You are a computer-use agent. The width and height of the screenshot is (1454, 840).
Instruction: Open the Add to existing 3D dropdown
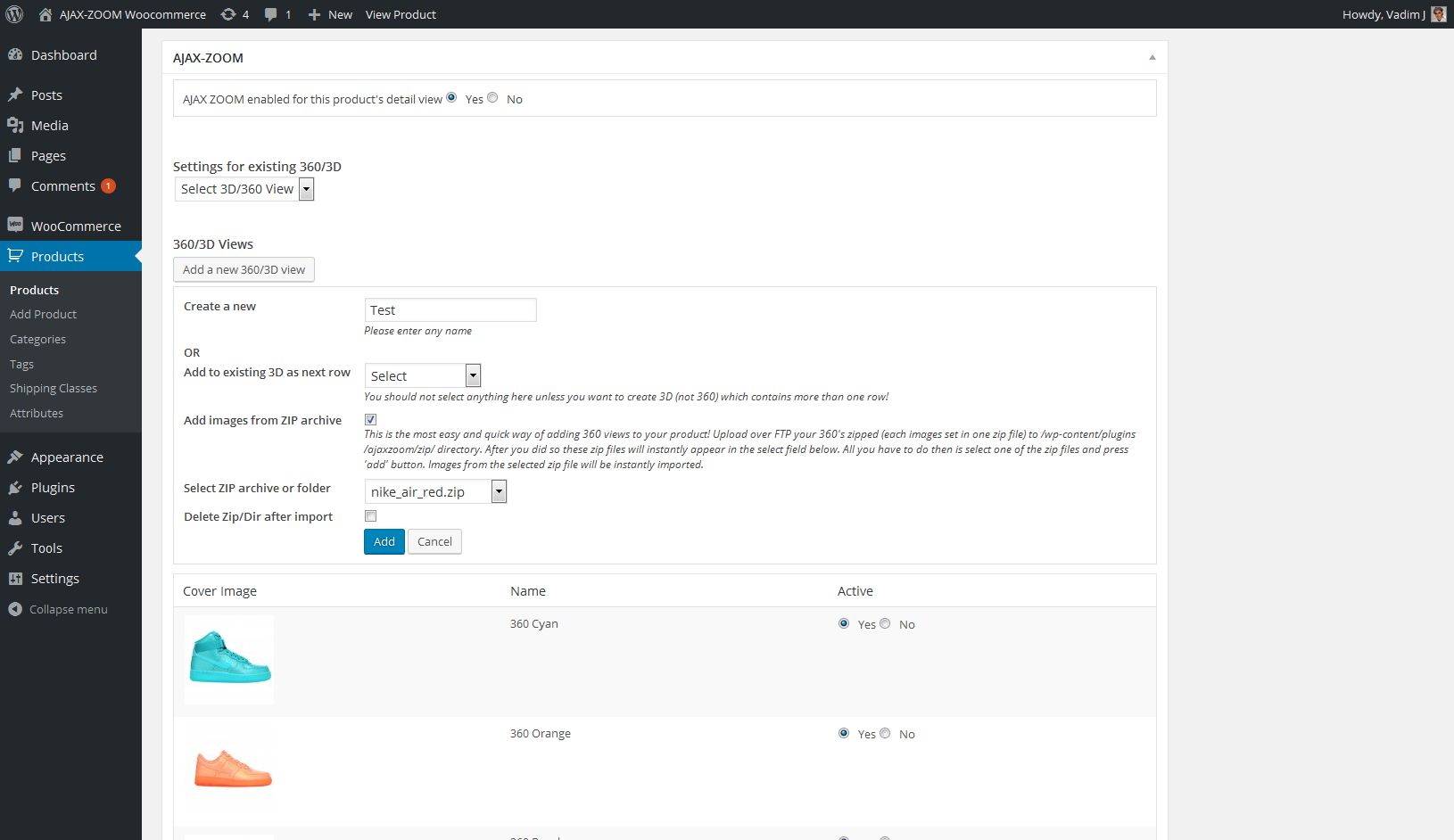point(423,375)
